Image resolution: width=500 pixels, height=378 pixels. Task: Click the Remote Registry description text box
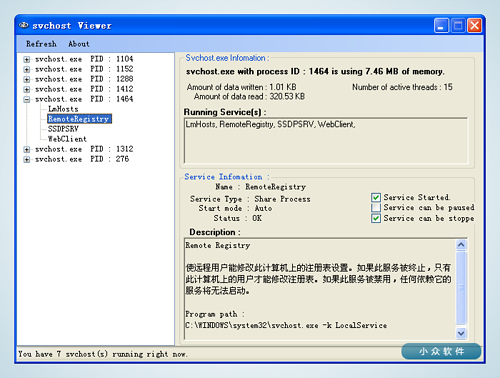[x=320, y=289]
